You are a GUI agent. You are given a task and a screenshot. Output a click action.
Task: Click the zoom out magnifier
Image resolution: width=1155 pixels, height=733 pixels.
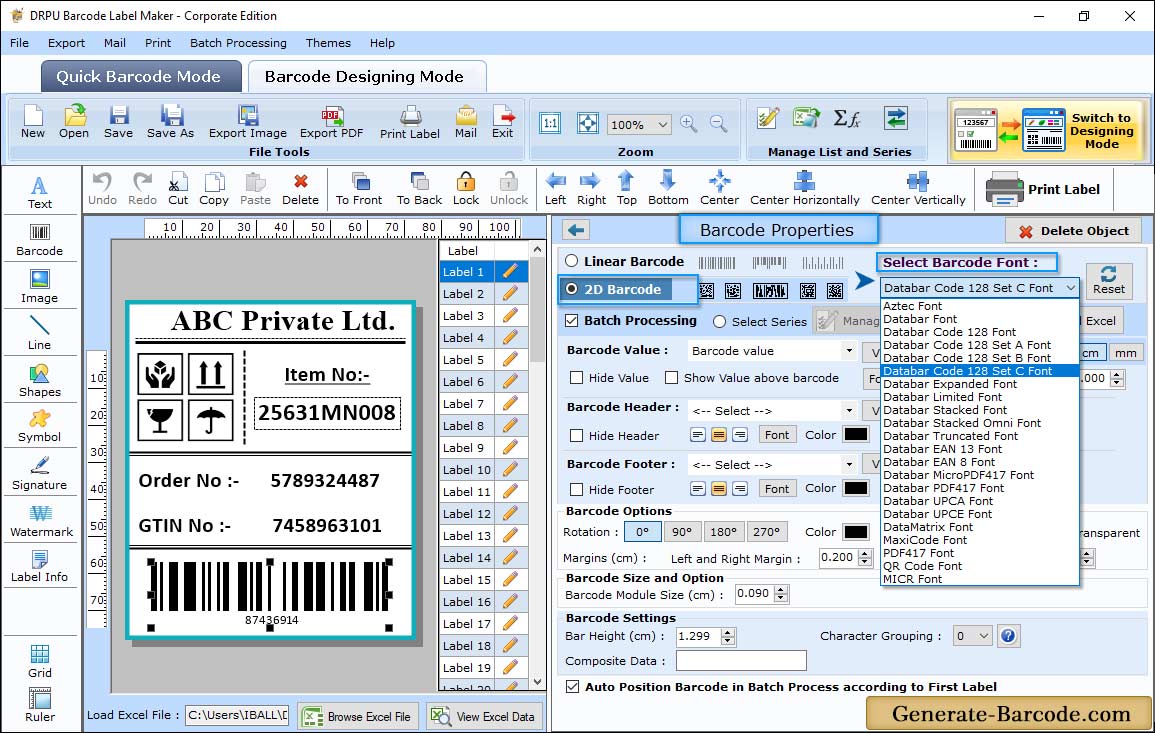coord(718,124)
